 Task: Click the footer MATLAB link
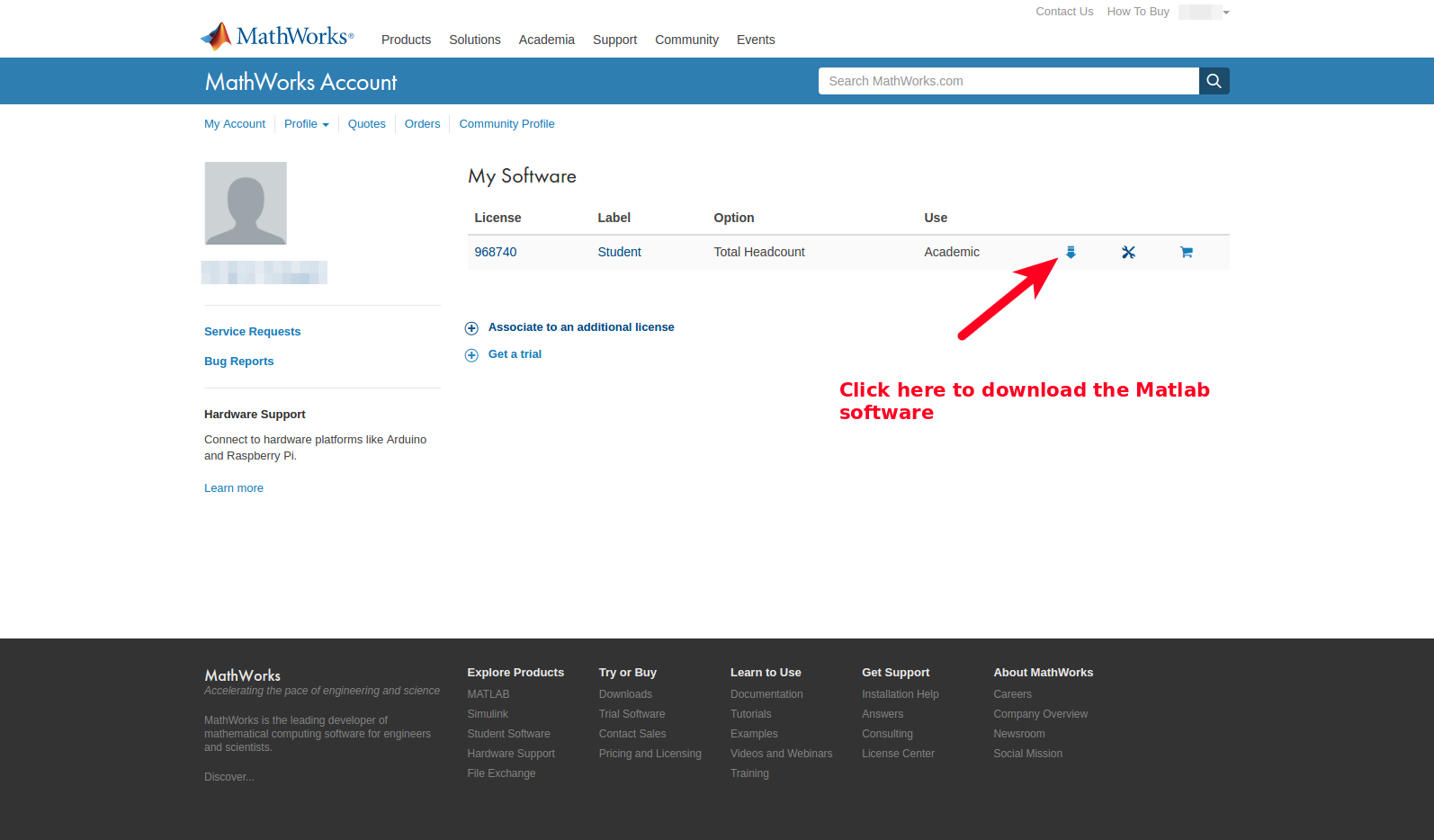488,694
